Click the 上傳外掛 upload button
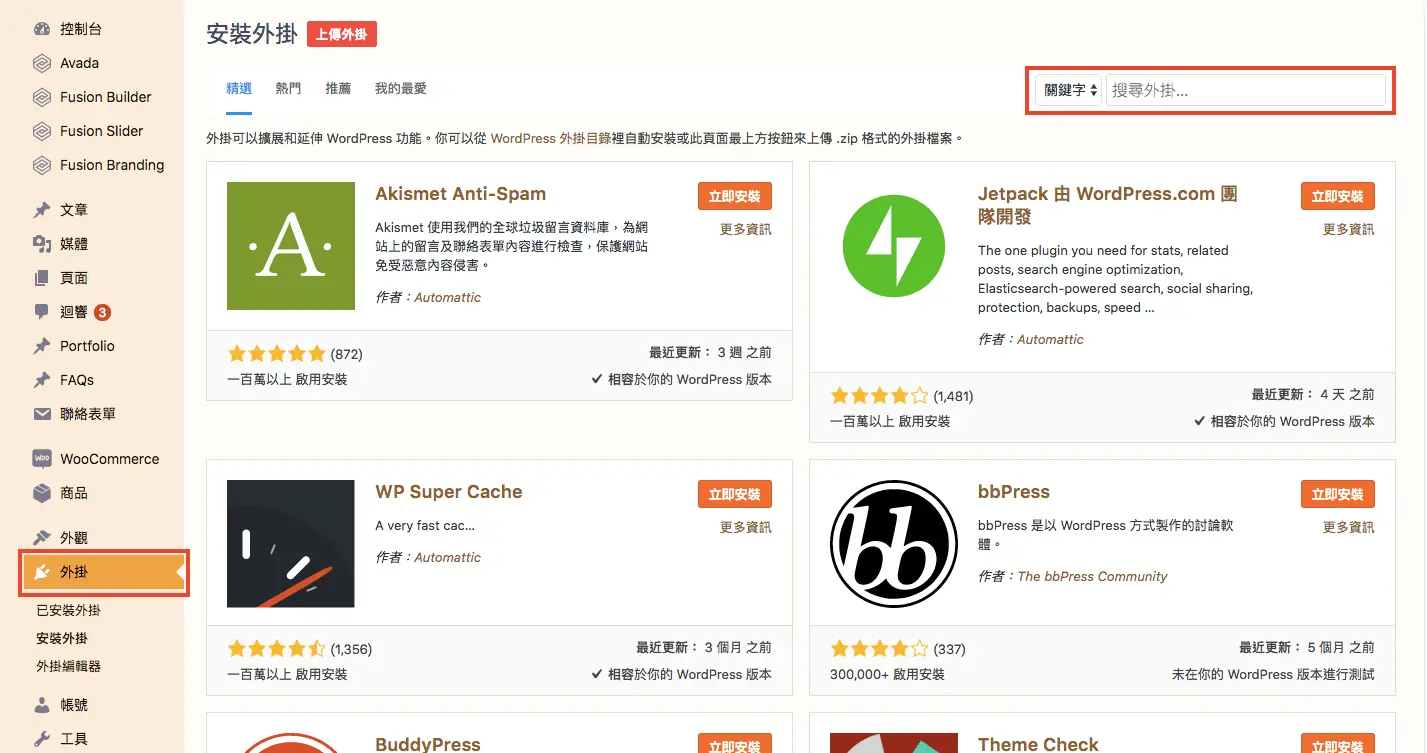 click(x=342, y=34)
